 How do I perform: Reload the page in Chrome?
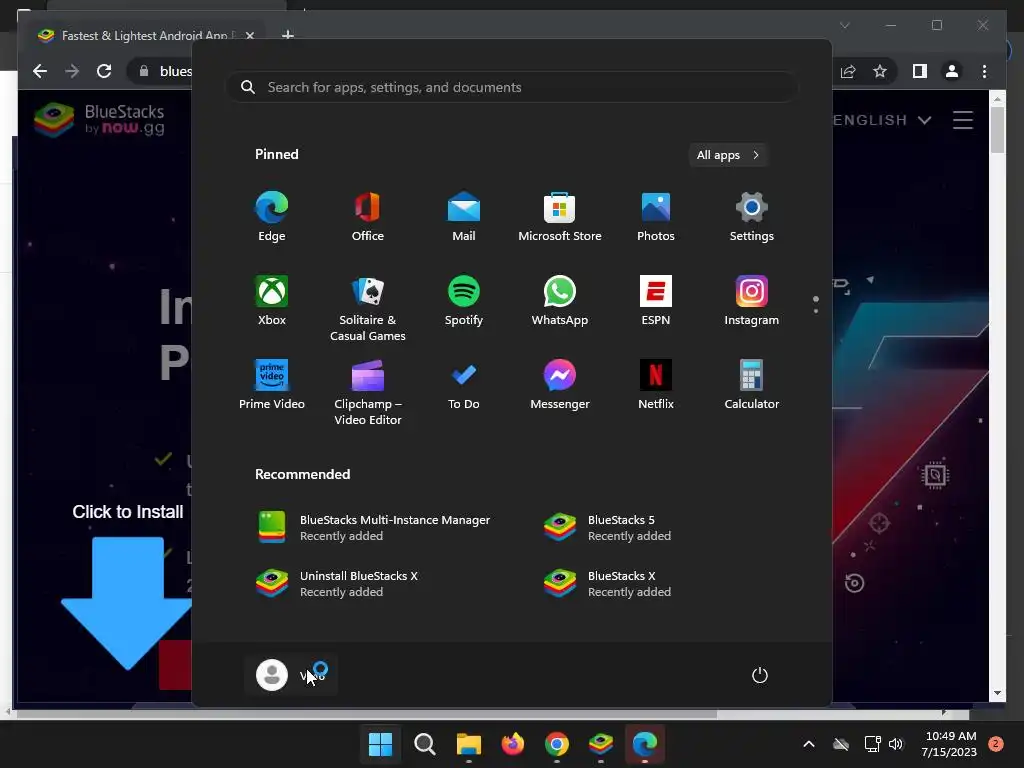[104, 71]
